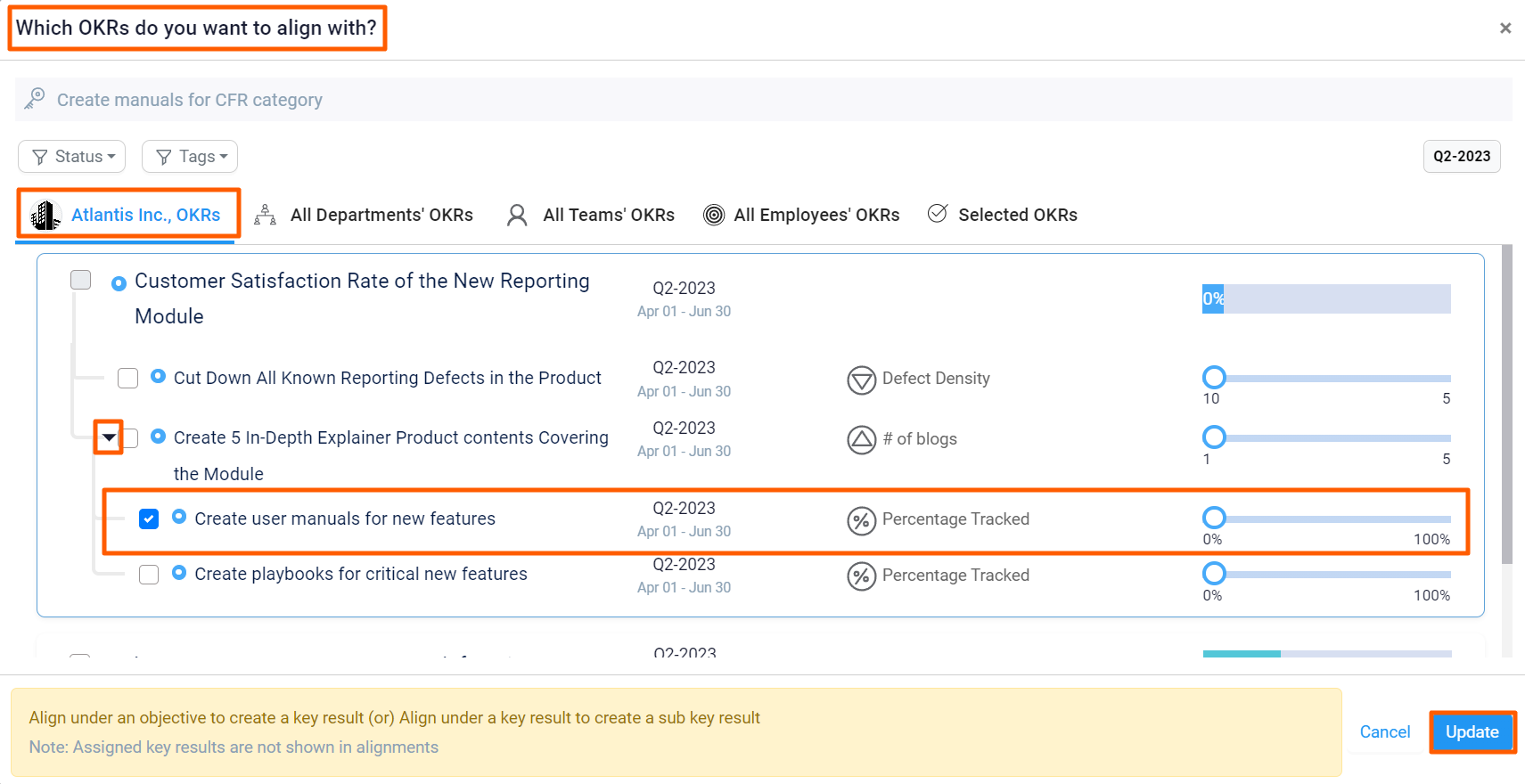
Task: Check 'Create playbooks for critical new features'
Action: click(149, 575)
